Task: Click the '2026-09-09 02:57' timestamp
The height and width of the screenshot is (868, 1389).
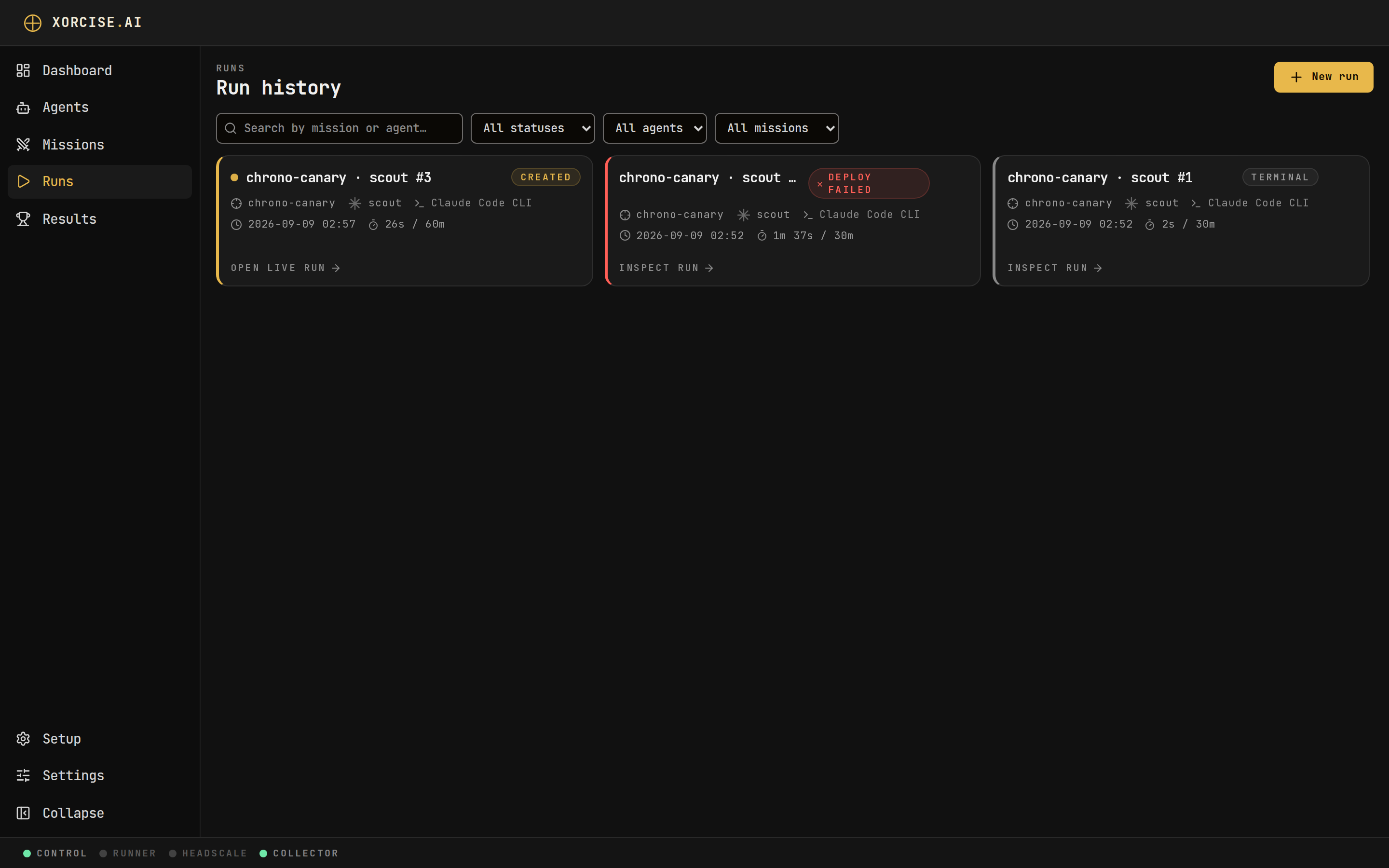Action: tap(302, 224)
